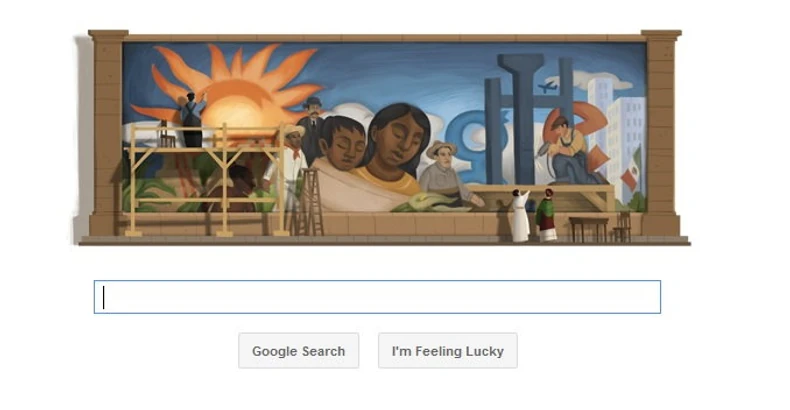Focus the empty search text box
This screenshot has width=790, height=410.
[x=377, y=297]
